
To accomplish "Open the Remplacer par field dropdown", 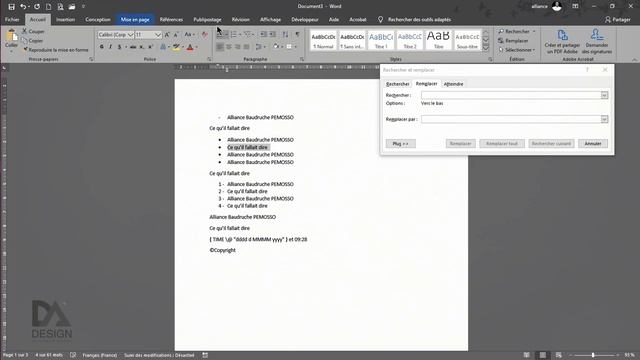I will point(604,119).
